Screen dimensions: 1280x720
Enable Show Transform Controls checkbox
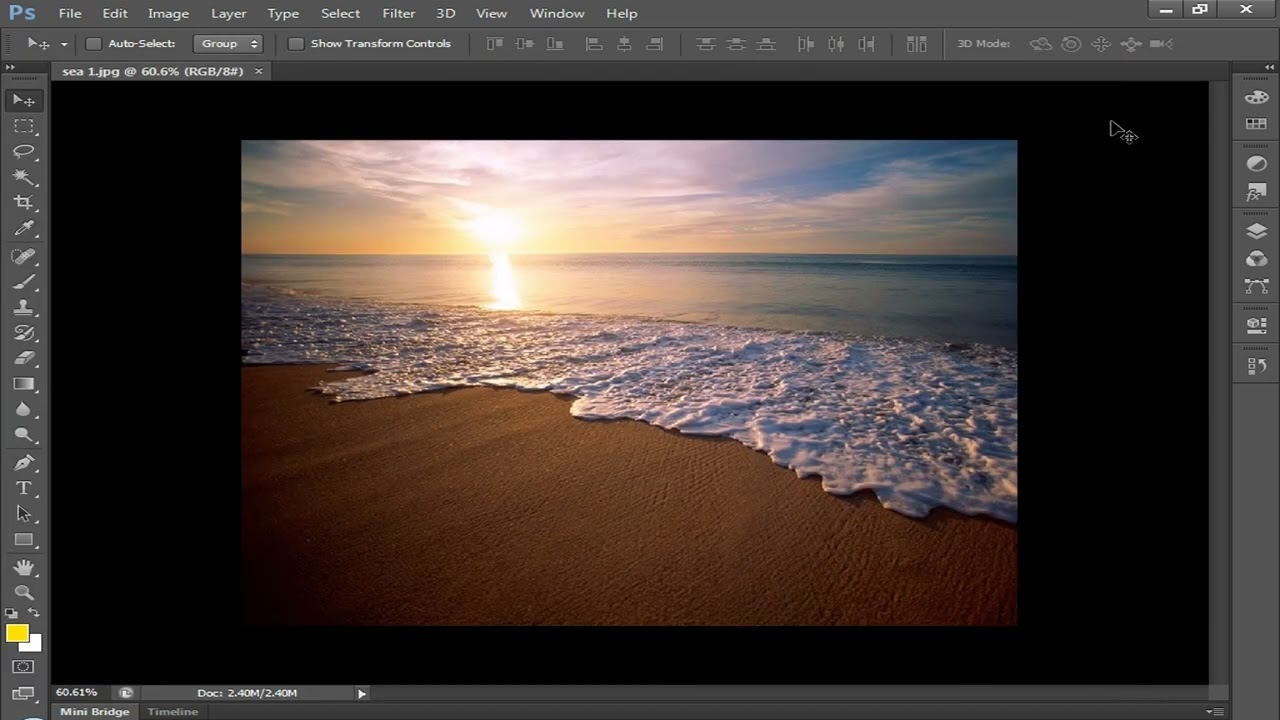[296, 44]
